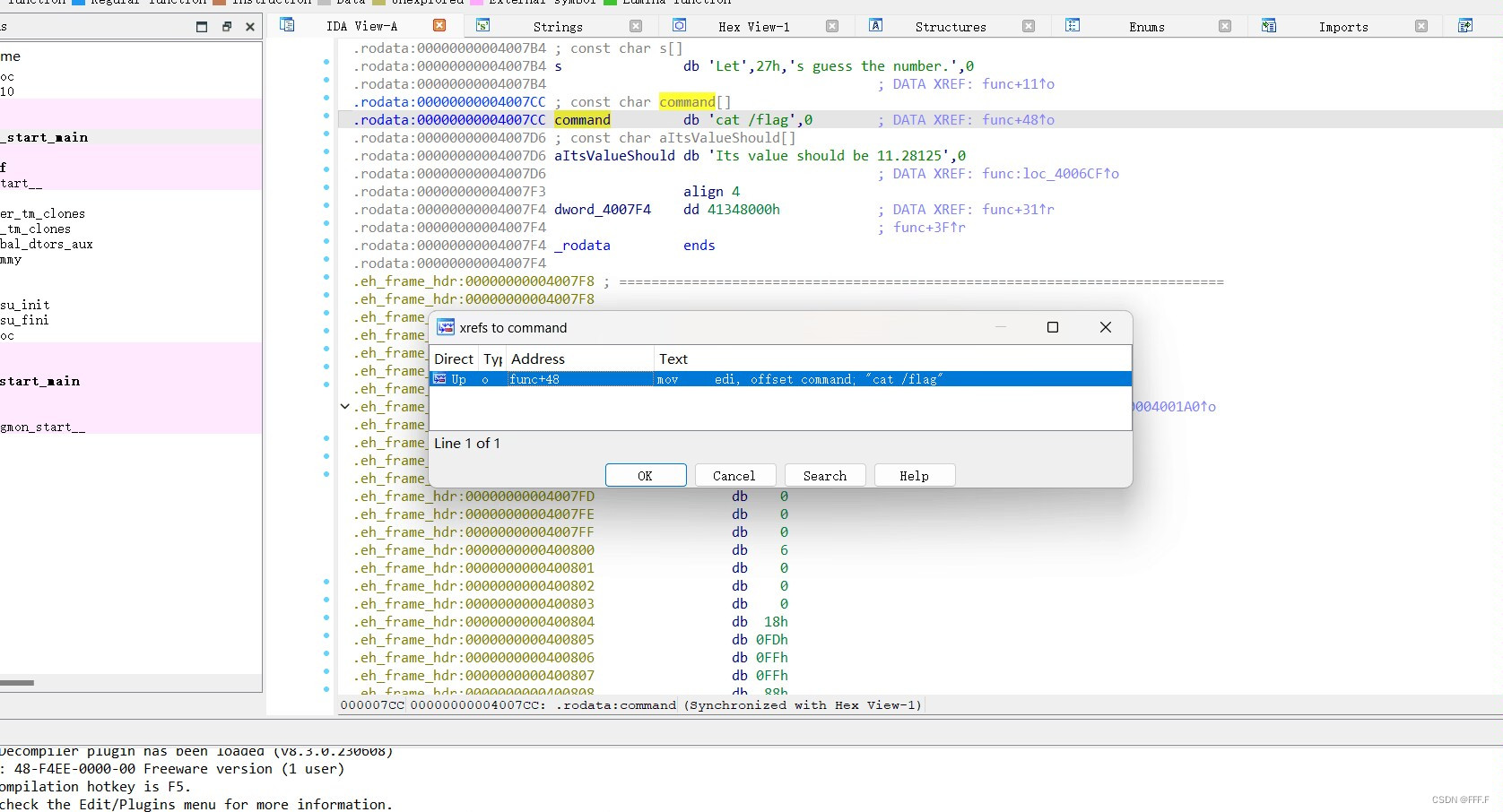Click the func+31 xref link
The width and height of the screenshot is (1503, 812).
1018,209
